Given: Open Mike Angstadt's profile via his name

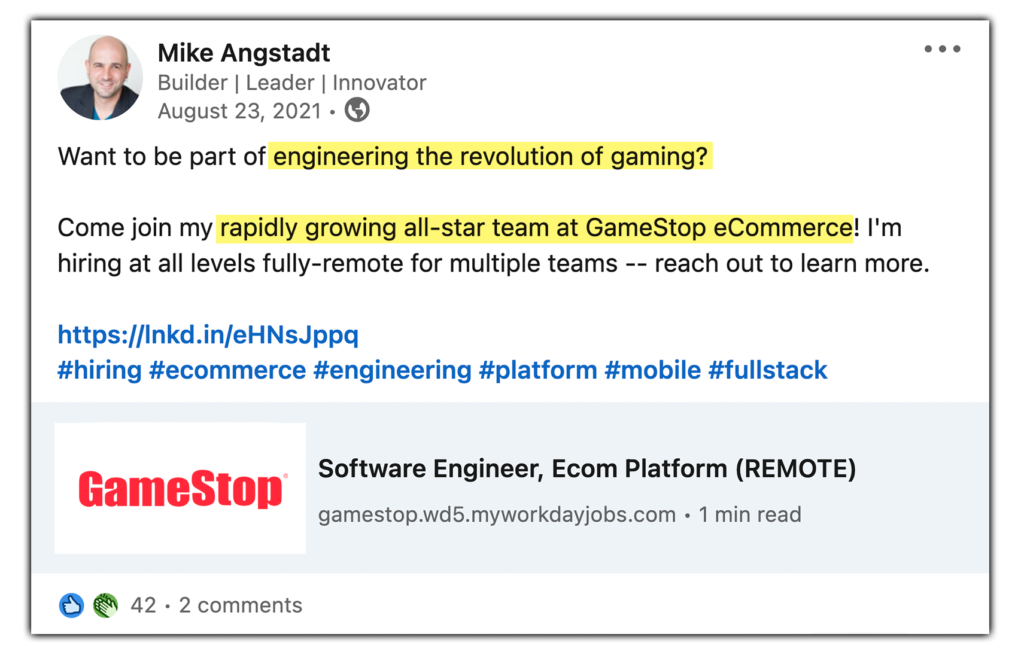Looking at the screenshot, I should click(243, 52).
